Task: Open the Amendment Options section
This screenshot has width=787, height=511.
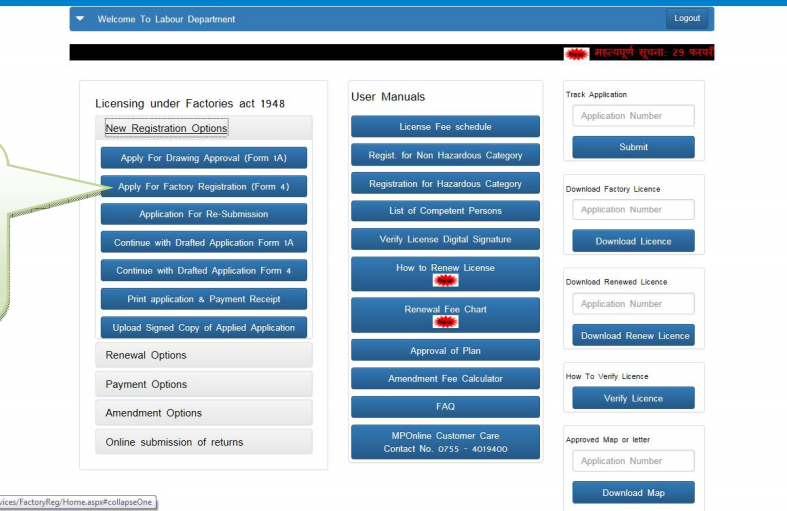Action: 154,413
